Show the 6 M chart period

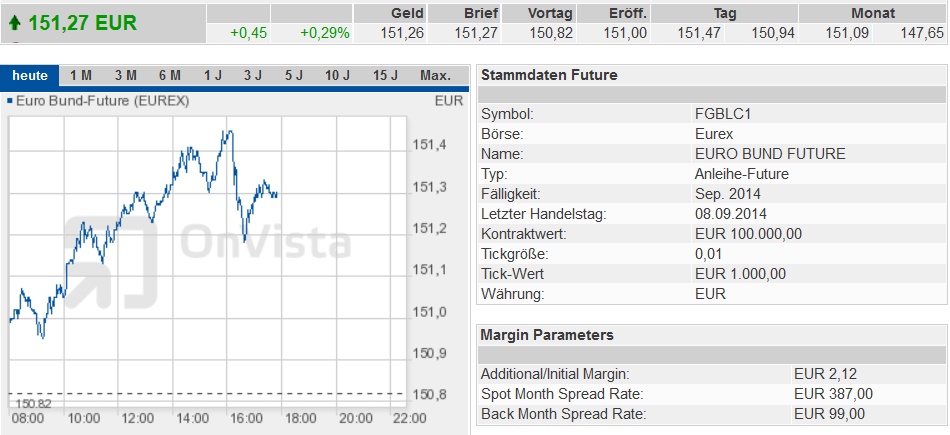[x=169, y=76]
